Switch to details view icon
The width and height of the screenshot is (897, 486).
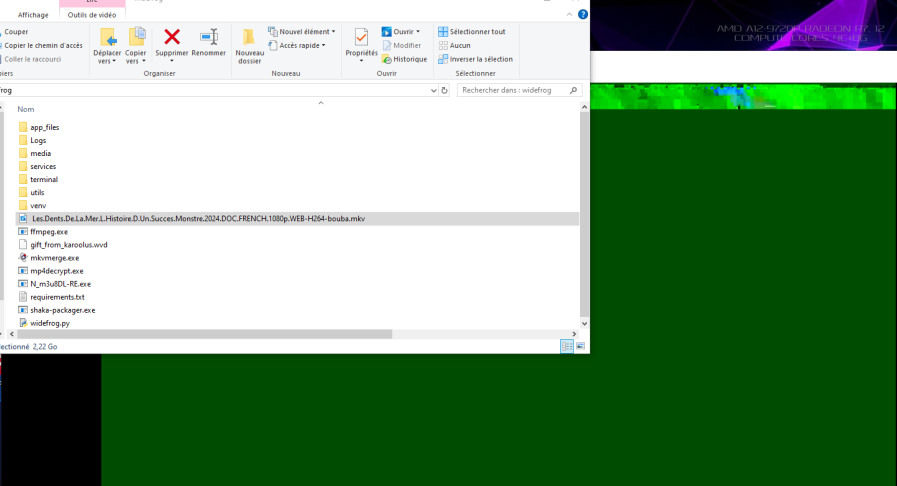click(567, 346)
